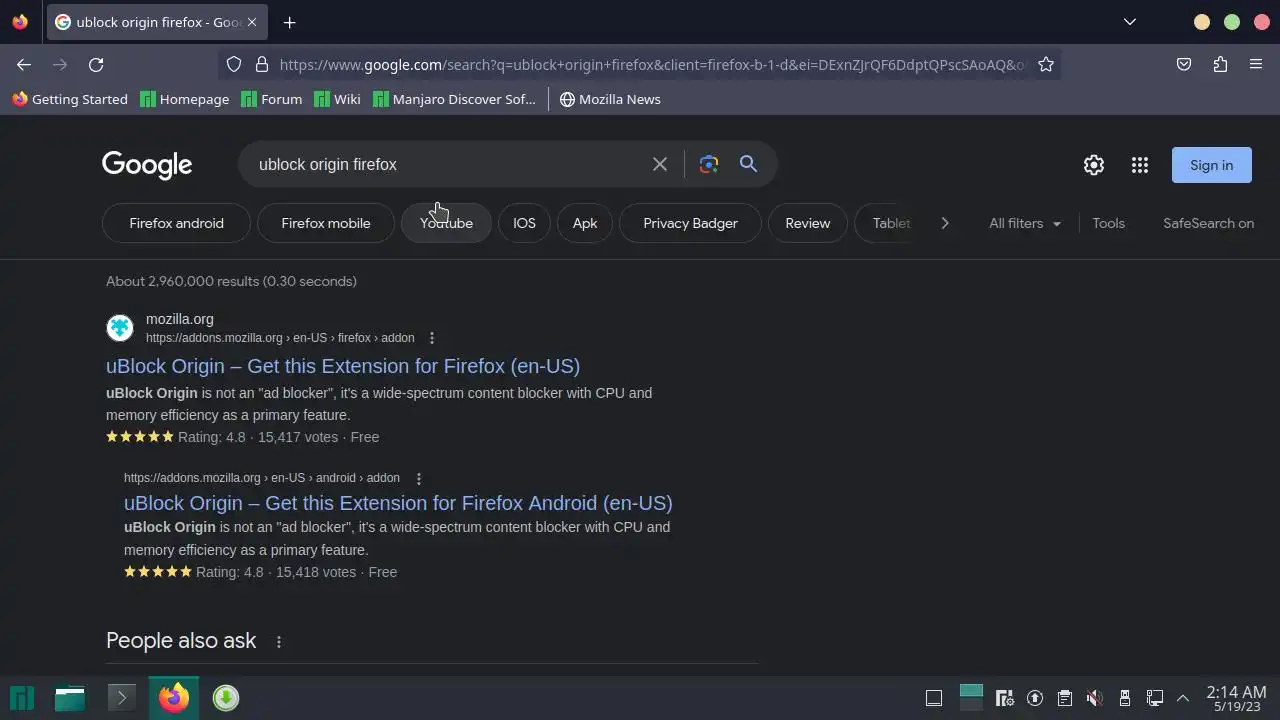1280x720 pixels.
Task: Open the Wiki bookmark
Action: click(337, 99)
